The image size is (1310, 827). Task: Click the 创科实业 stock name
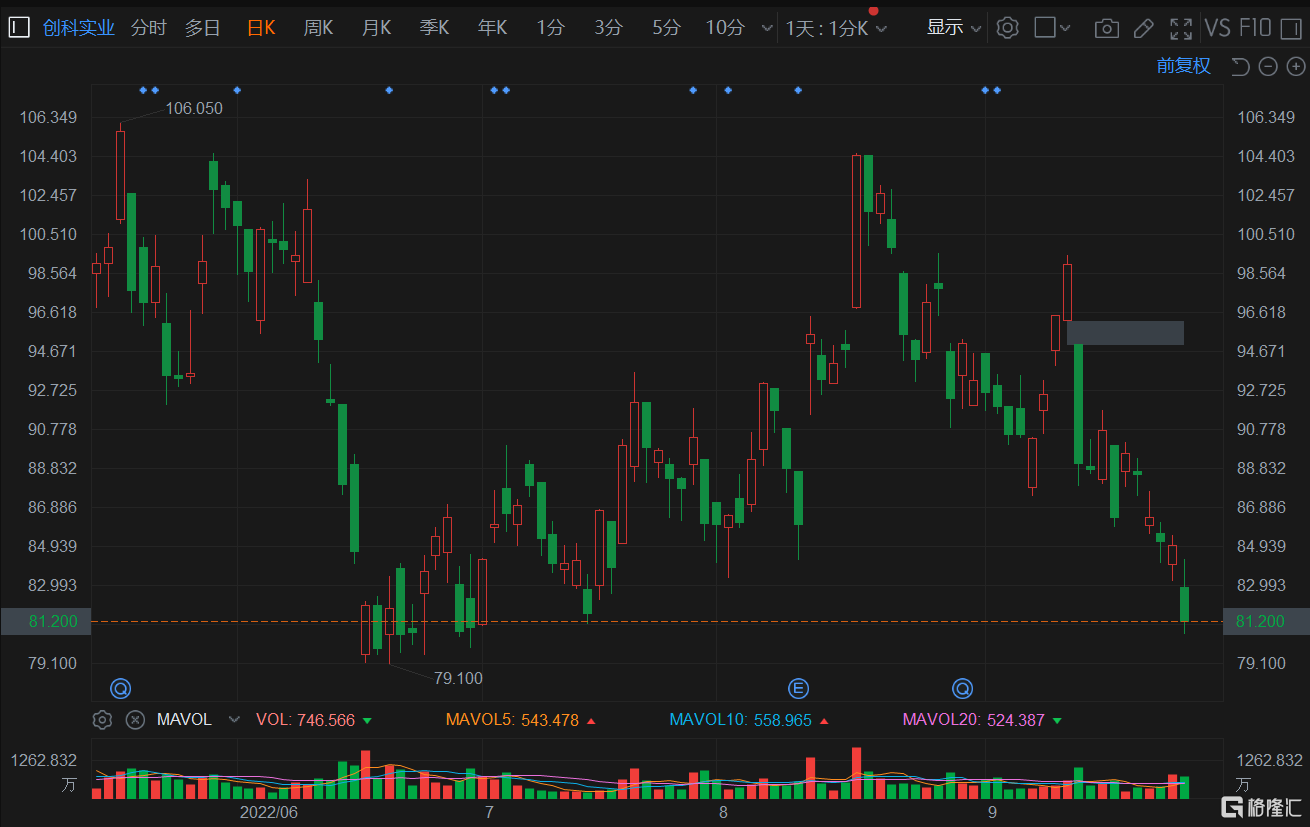[79, 28]
